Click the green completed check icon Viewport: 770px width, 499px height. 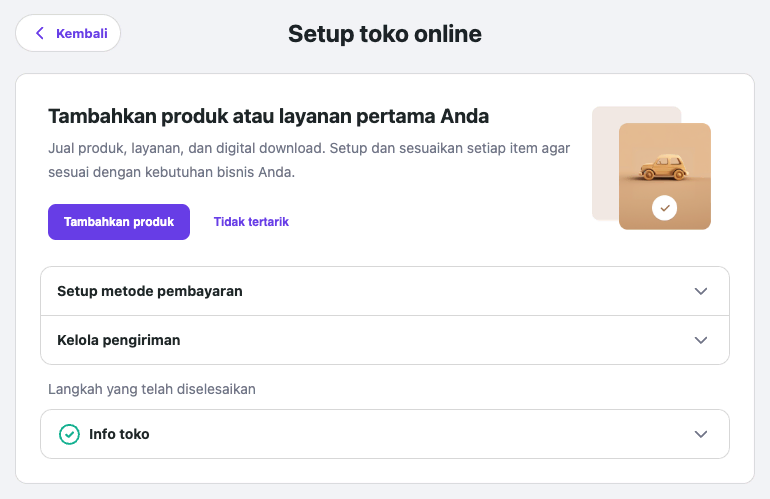69,434
